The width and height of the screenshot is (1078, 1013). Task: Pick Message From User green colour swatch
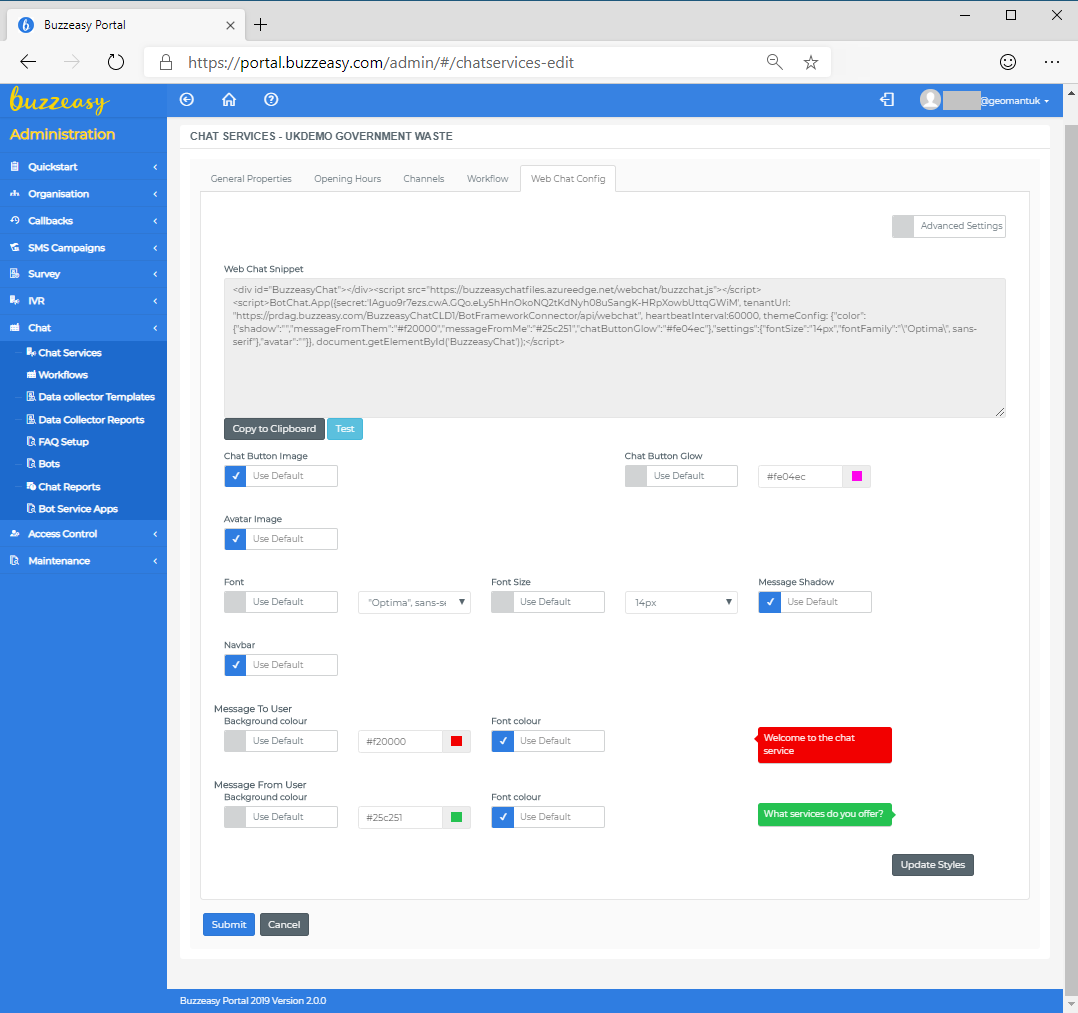point(456,817)
